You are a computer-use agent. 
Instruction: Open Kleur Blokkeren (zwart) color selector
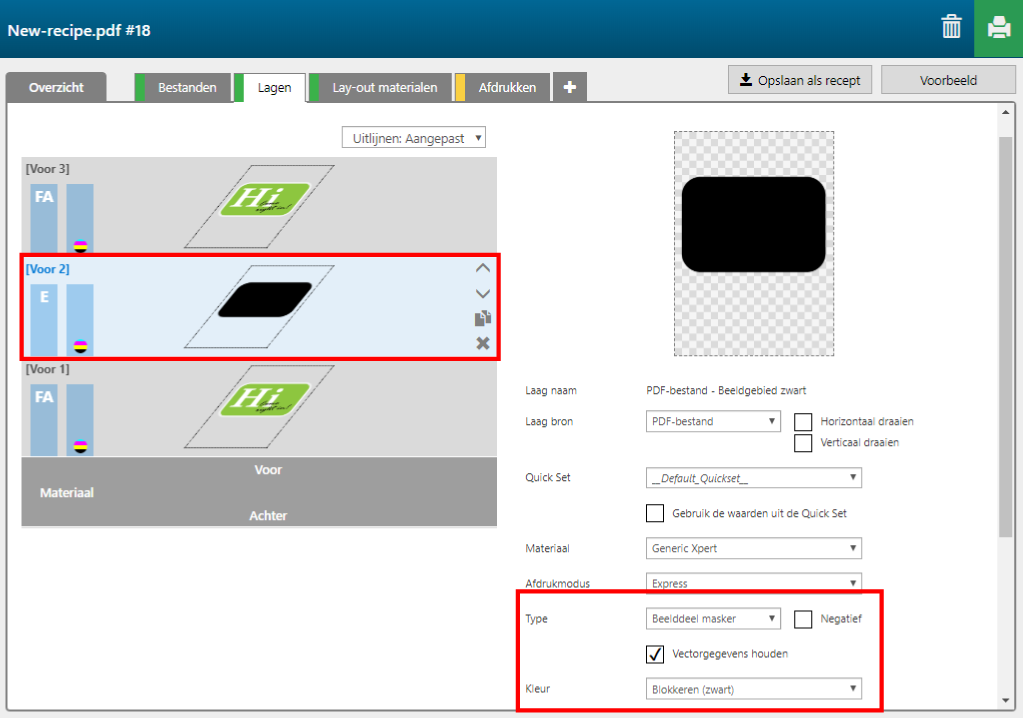click(x=754, y=688)
